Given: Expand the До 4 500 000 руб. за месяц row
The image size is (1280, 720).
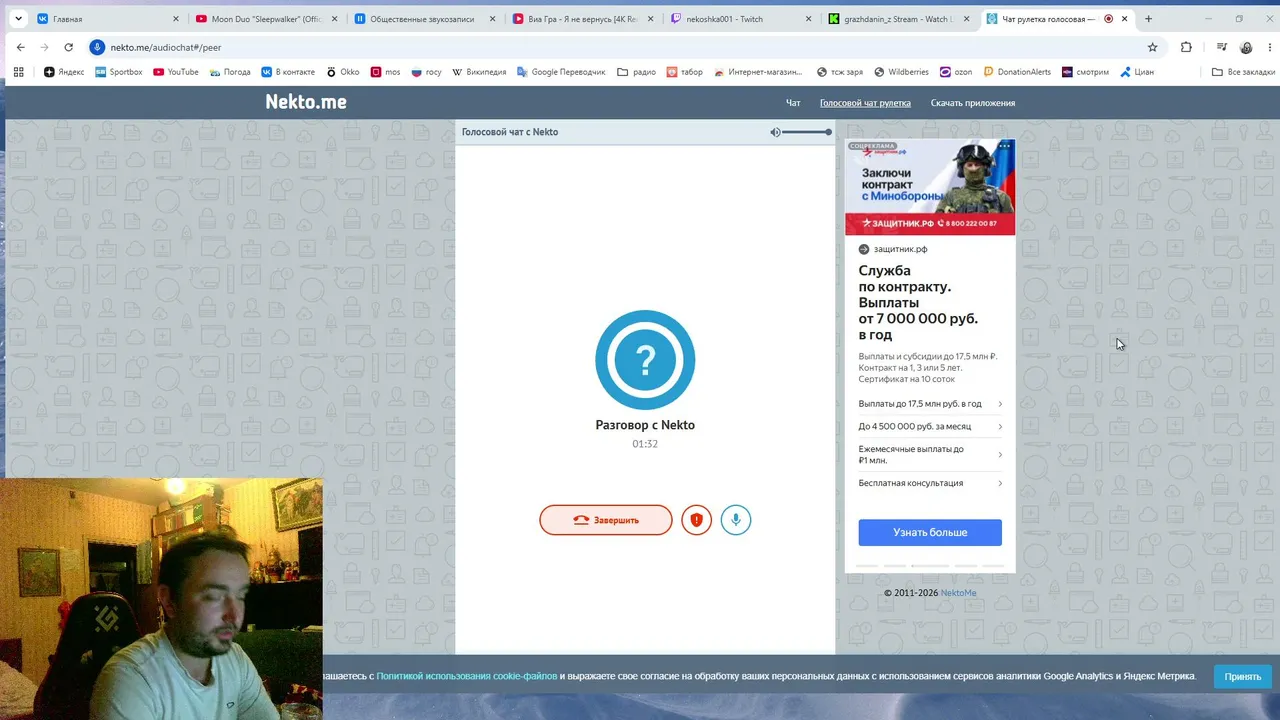Looking at the screenshot, I should [930, 427].
